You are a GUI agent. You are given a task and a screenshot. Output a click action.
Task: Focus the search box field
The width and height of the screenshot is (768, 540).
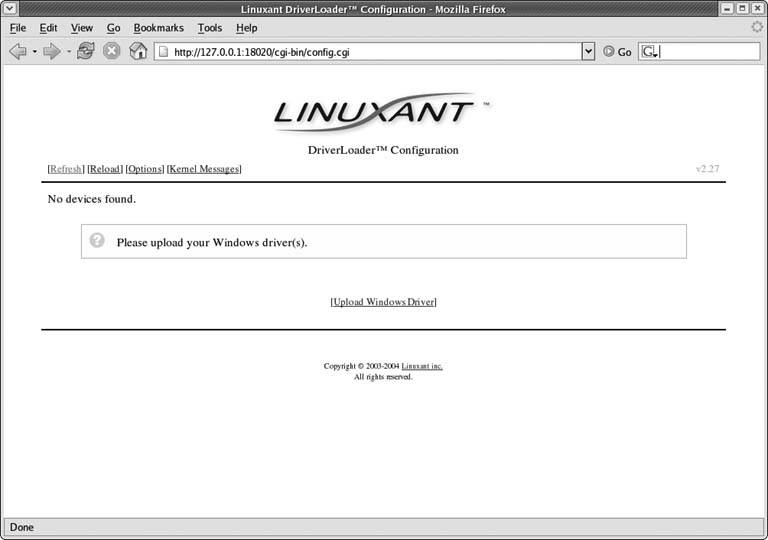tap(699, 52)
